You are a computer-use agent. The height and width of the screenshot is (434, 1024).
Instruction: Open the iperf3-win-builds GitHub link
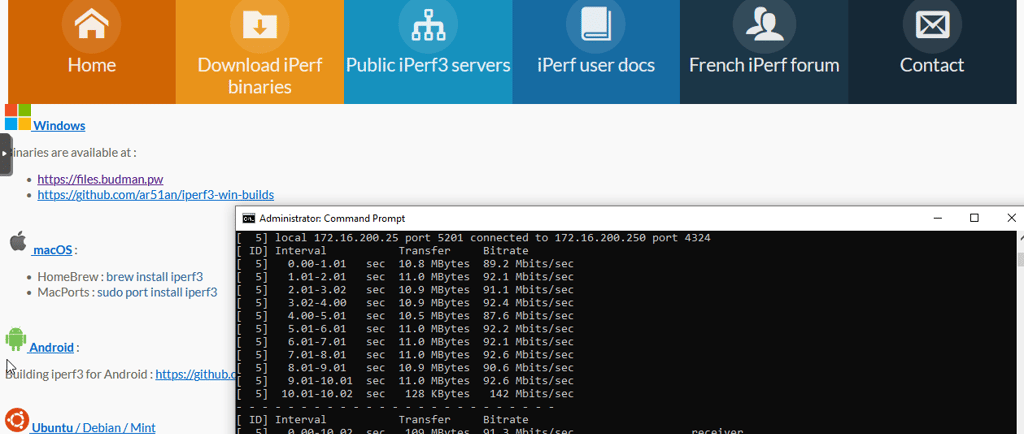pos(155,194)
